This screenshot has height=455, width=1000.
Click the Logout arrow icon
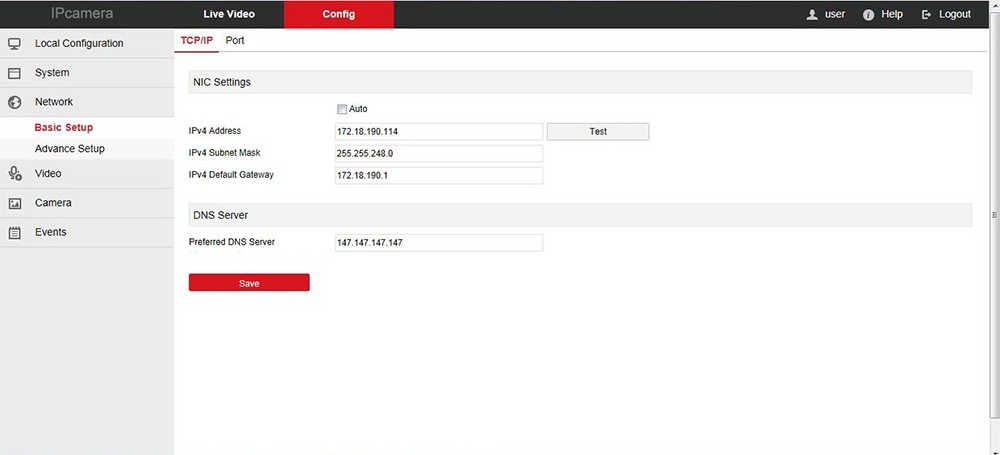[x=927, y=15]
